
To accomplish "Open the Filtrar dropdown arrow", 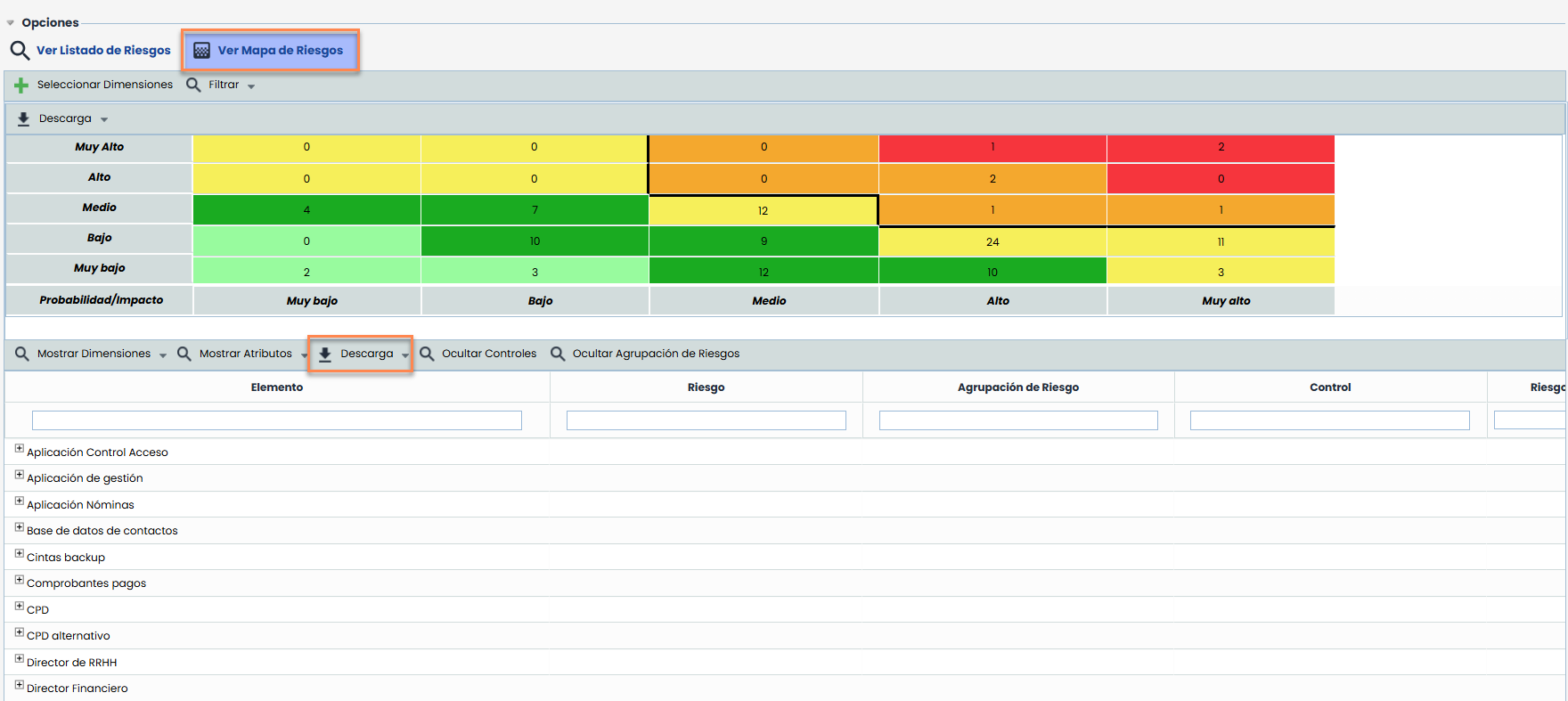I will coord(251,86).
